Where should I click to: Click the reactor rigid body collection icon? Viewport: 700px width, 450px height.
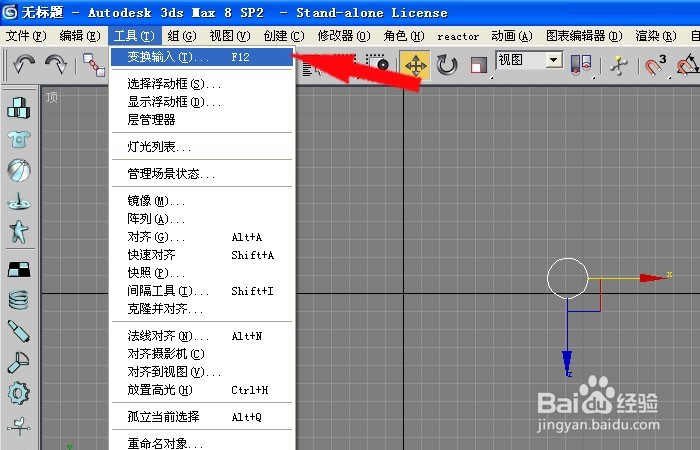pos(19,108)
